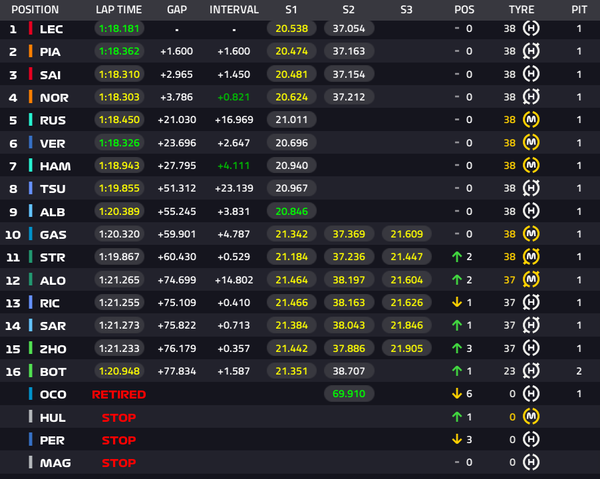Click the STOP status for HUL

(x=119, y=417)
